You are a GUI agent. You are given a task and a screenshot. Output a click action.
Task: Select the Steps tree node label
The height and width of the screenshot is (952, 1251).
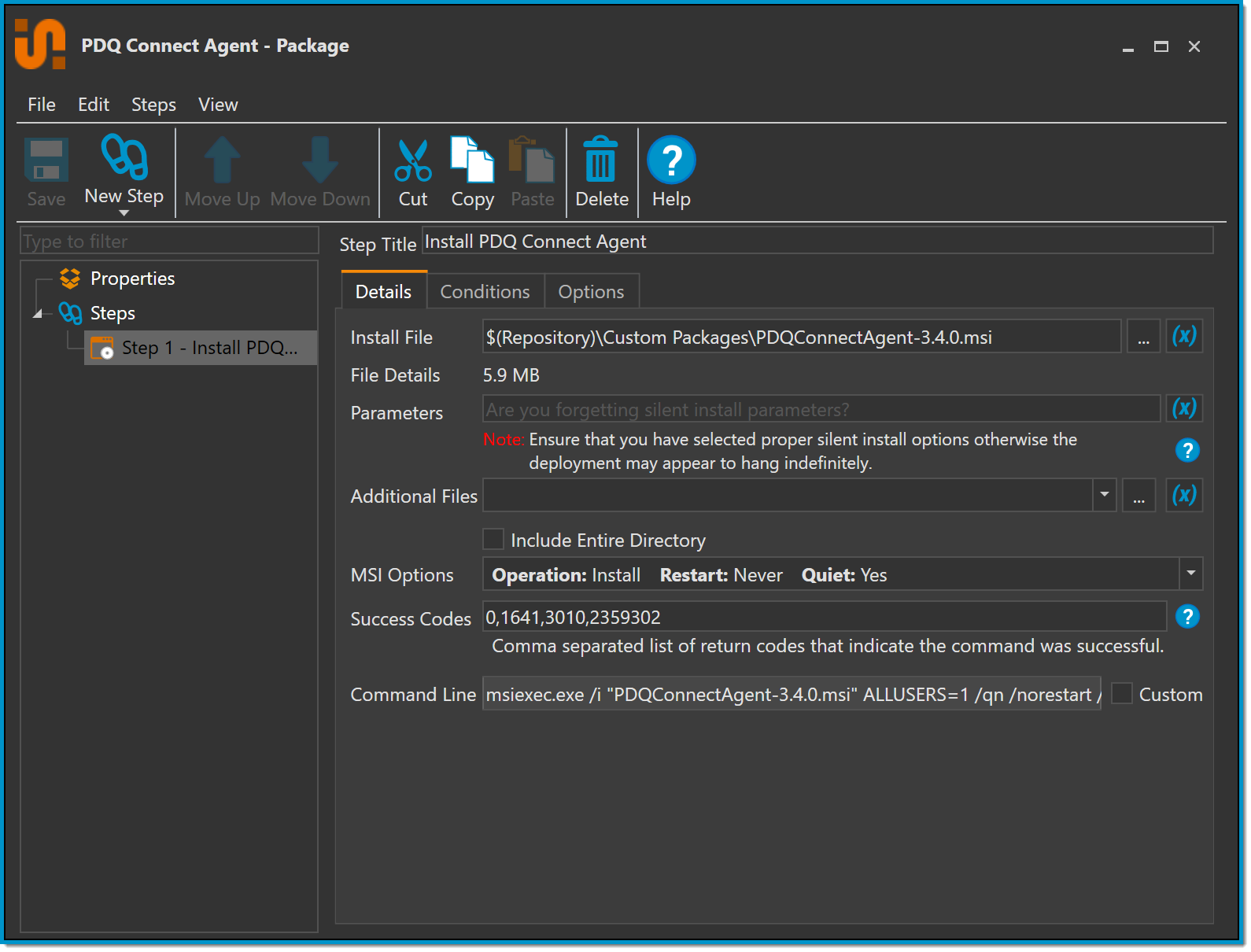(113, 313)
